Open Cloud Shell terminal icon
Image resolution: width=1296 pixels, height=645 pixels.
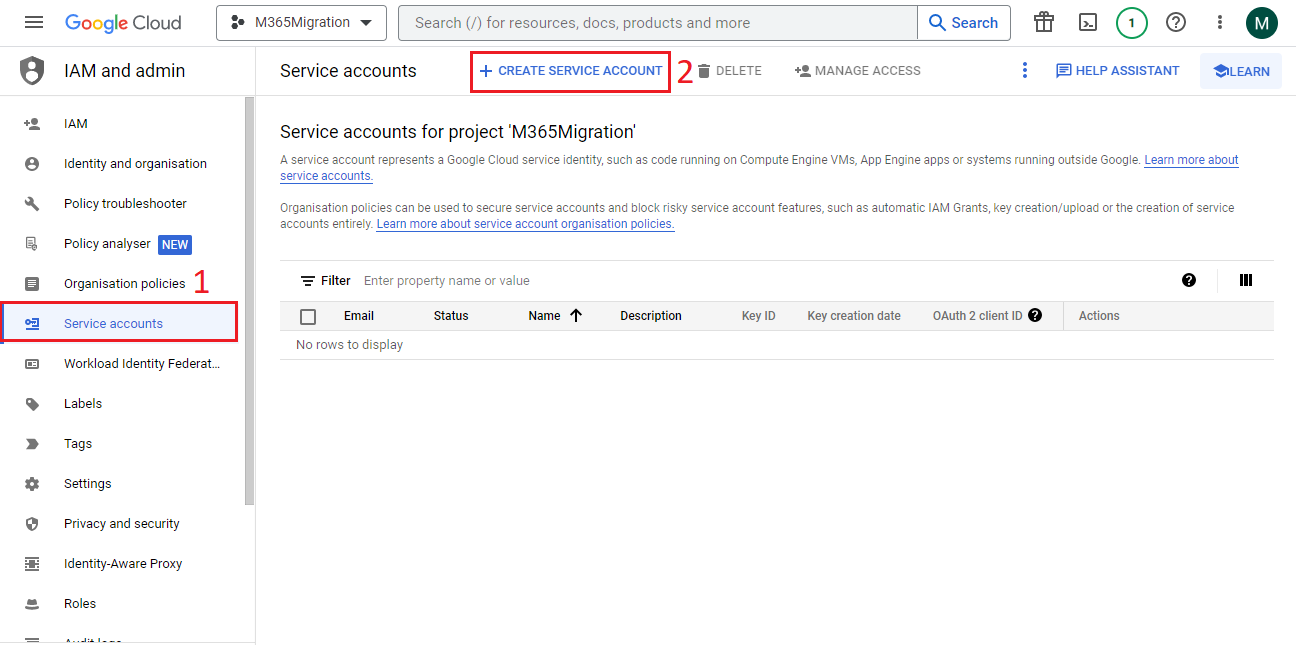1088,22
